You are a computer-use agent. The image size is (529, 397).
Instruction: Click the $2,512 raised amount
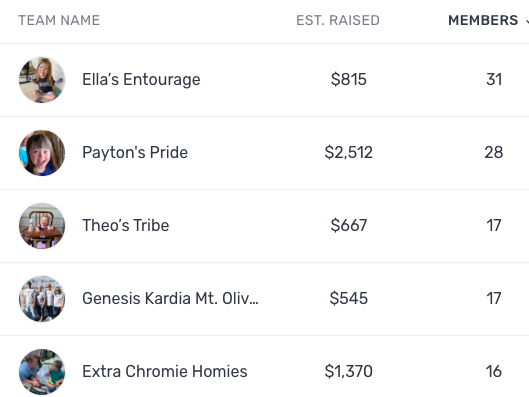point(349,152)
